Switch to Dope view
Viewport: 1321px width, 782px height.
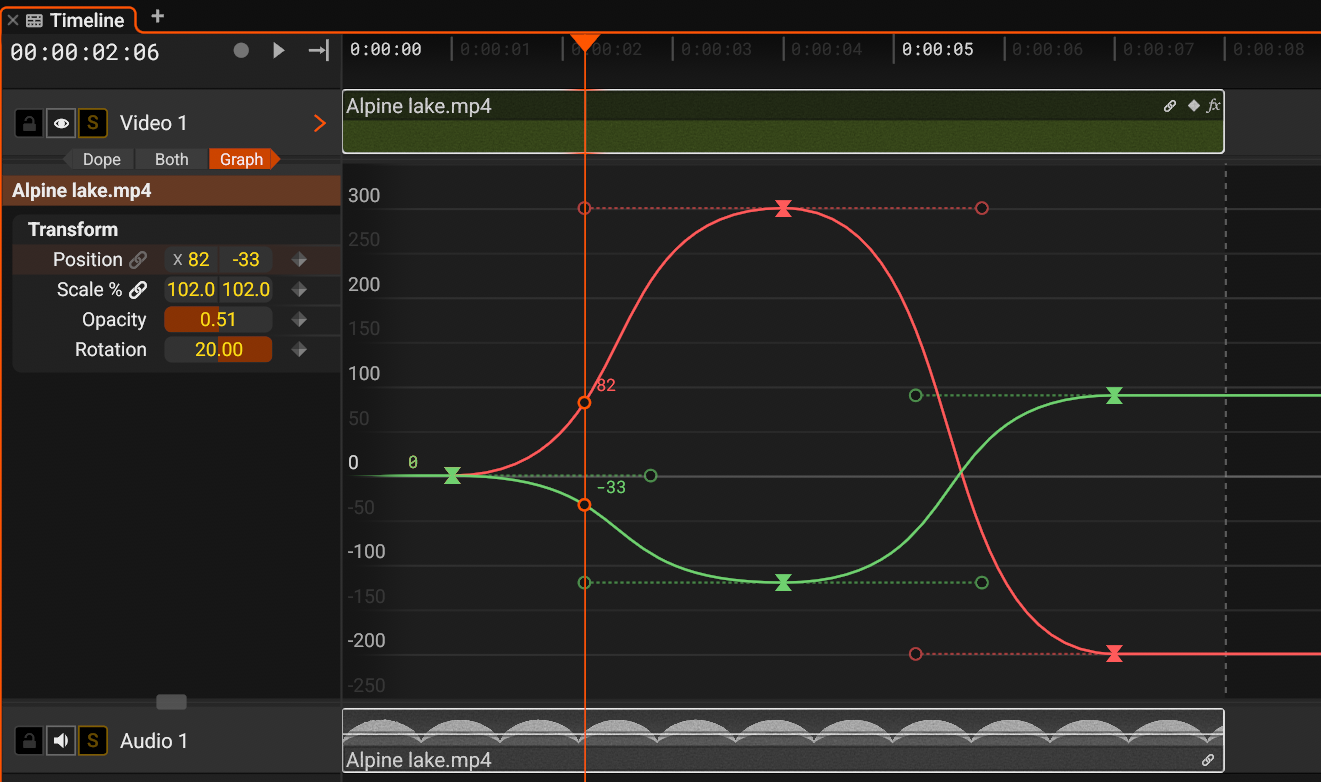[101, 159]
